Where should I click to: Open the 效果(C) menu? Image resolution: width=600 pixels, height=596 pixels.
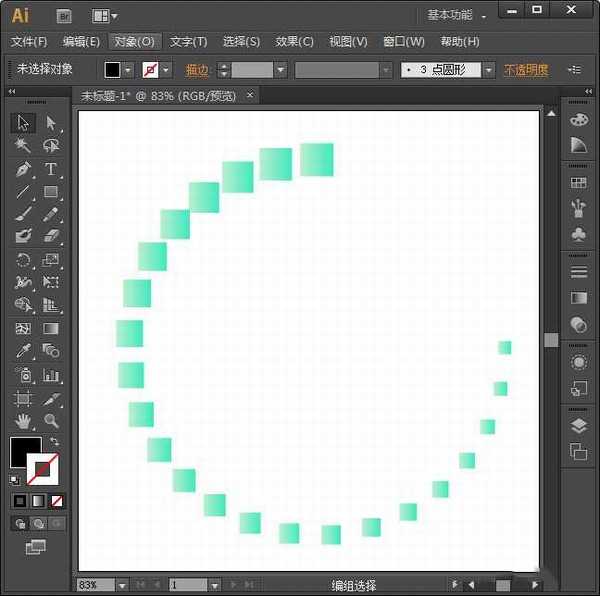click(294, 42)
